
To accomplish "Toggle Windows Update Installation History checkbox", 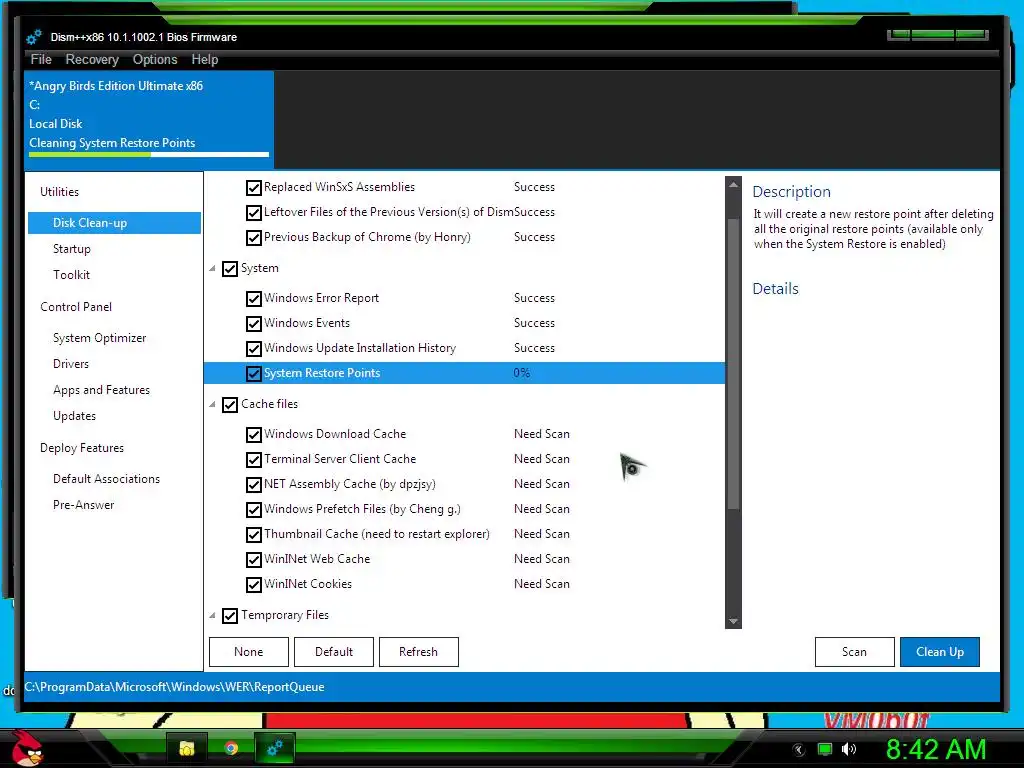I will pyautogui.click(x=254, y=349).
